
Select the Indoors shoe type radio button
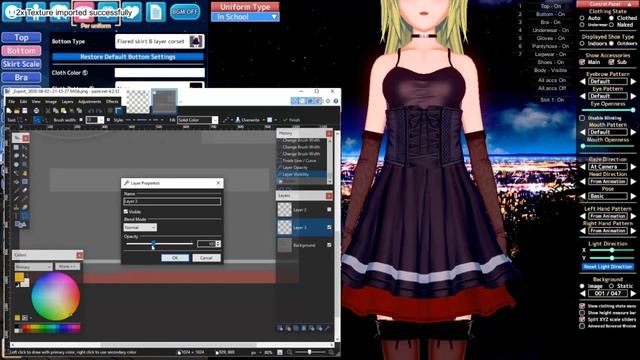582,43
